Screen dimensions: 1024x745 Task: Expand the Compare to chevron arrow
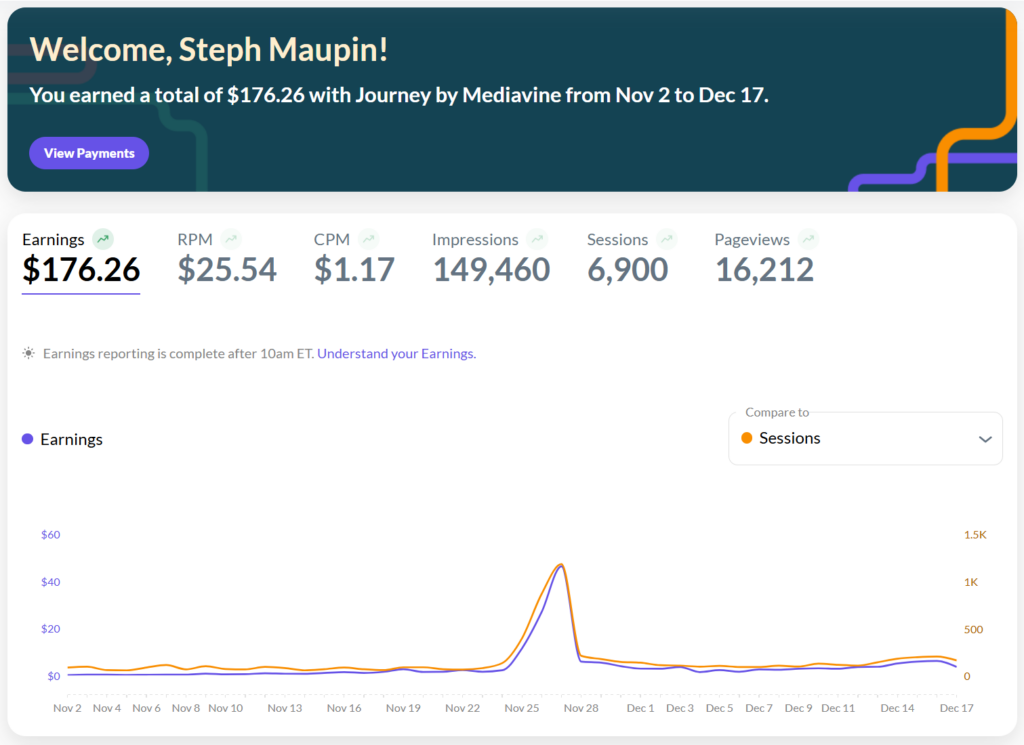[x=985, y=439]
